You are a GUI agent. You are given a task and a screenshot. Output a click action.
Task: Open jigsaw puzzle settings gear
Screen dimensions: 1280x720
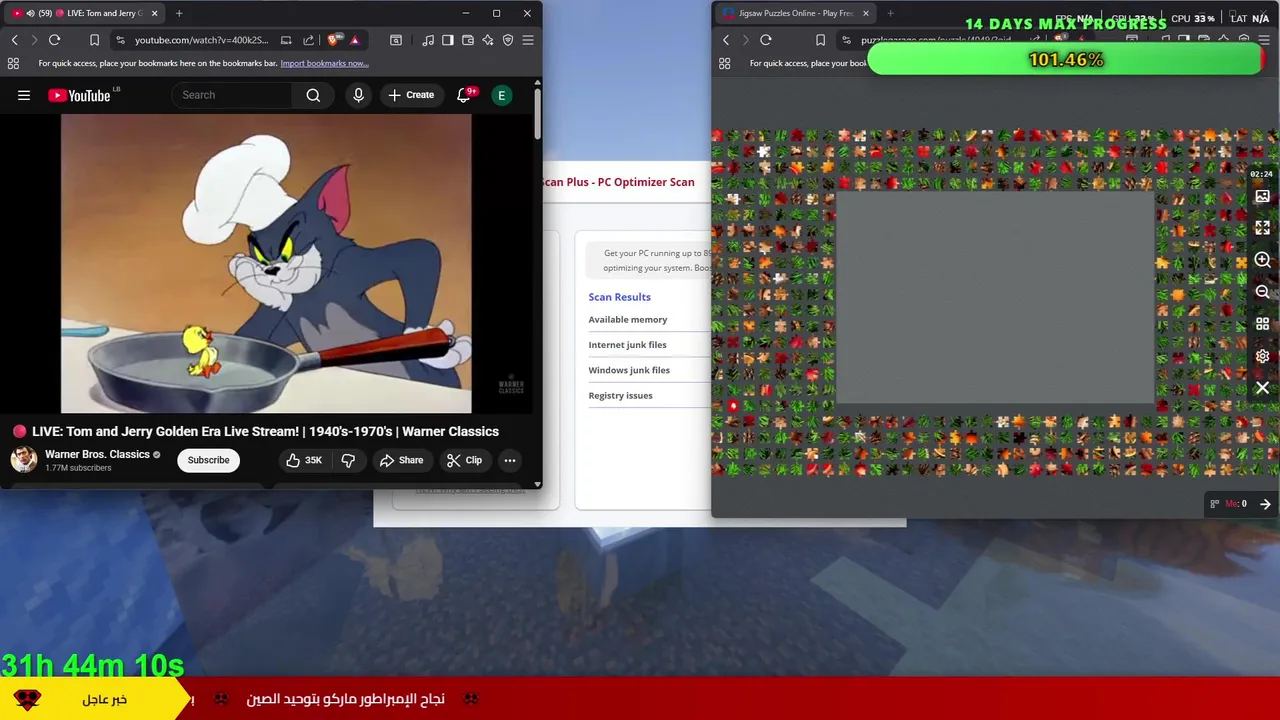(1262, 356)
